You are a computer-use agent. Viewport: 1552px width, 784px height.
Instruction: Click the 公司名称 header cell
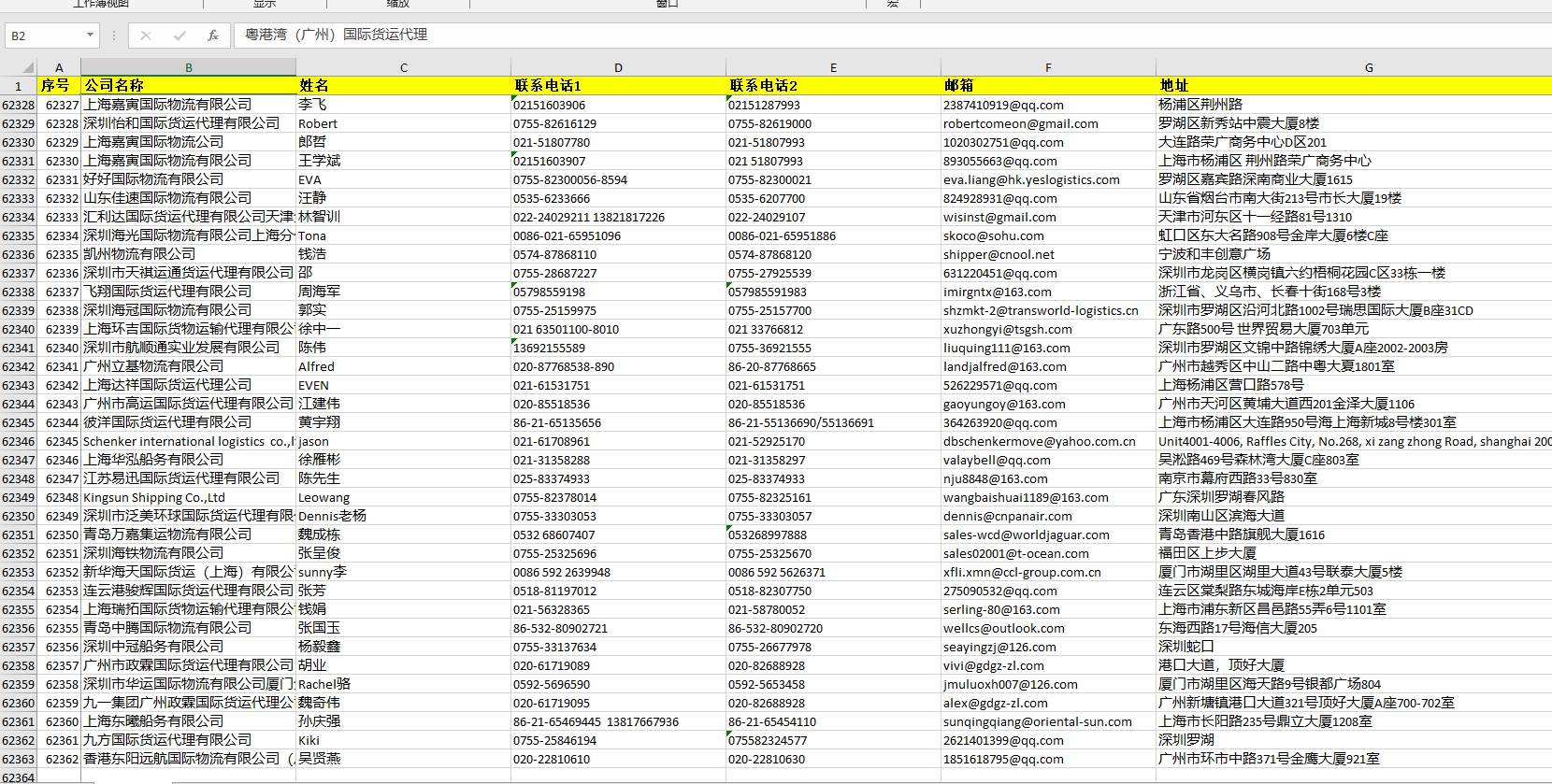coord(188,86)
